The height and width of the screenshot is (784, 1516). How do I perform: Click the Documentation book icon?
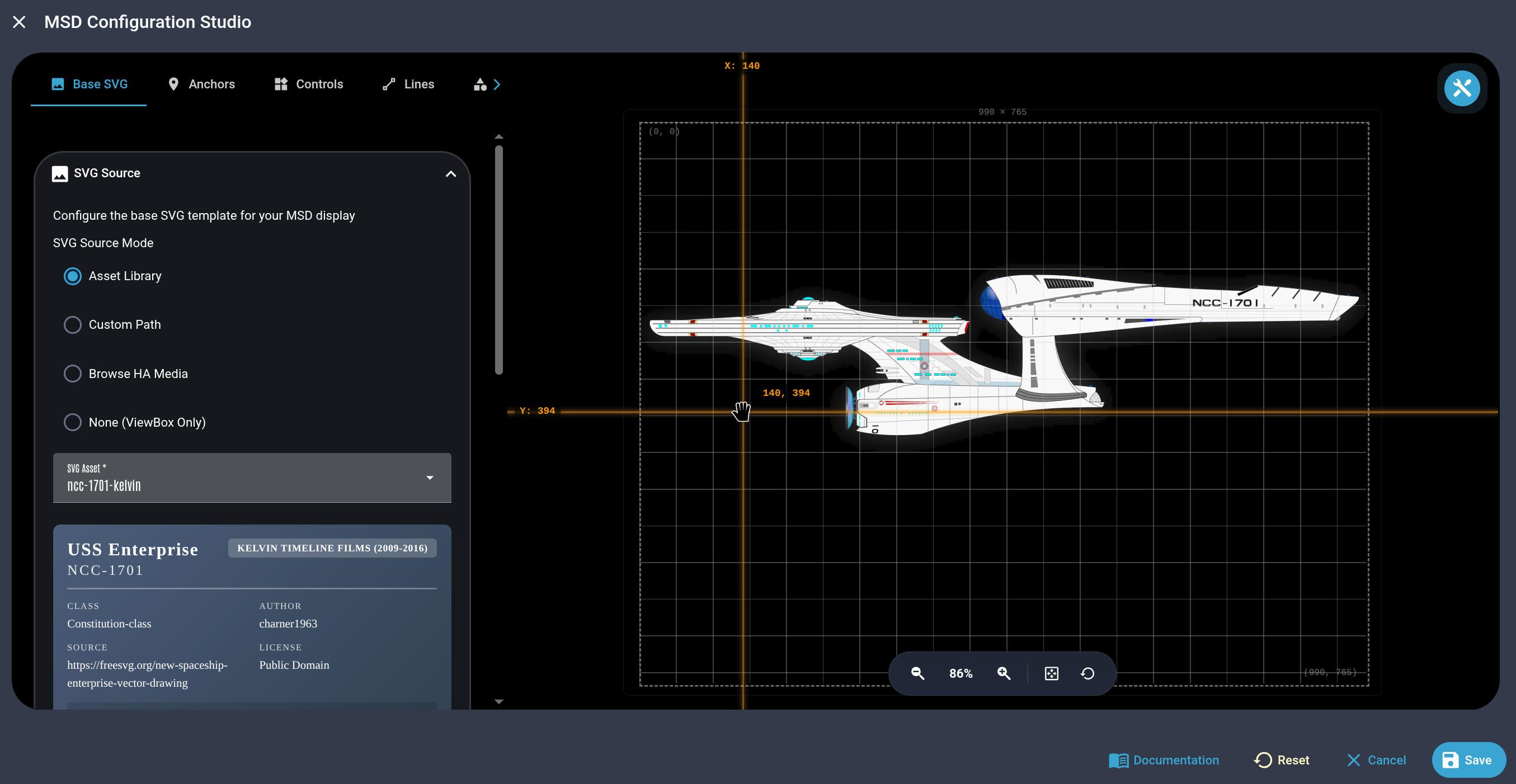[1118, 761]
